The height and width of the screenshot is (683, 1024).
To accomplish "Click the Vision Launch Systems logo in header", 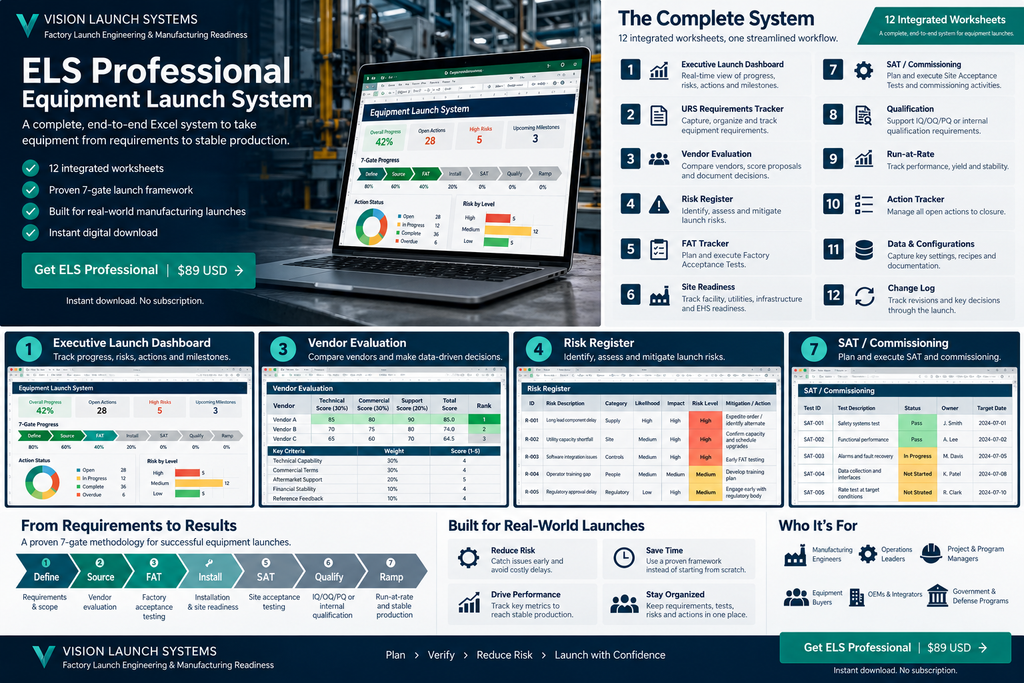I will [27, 25].
